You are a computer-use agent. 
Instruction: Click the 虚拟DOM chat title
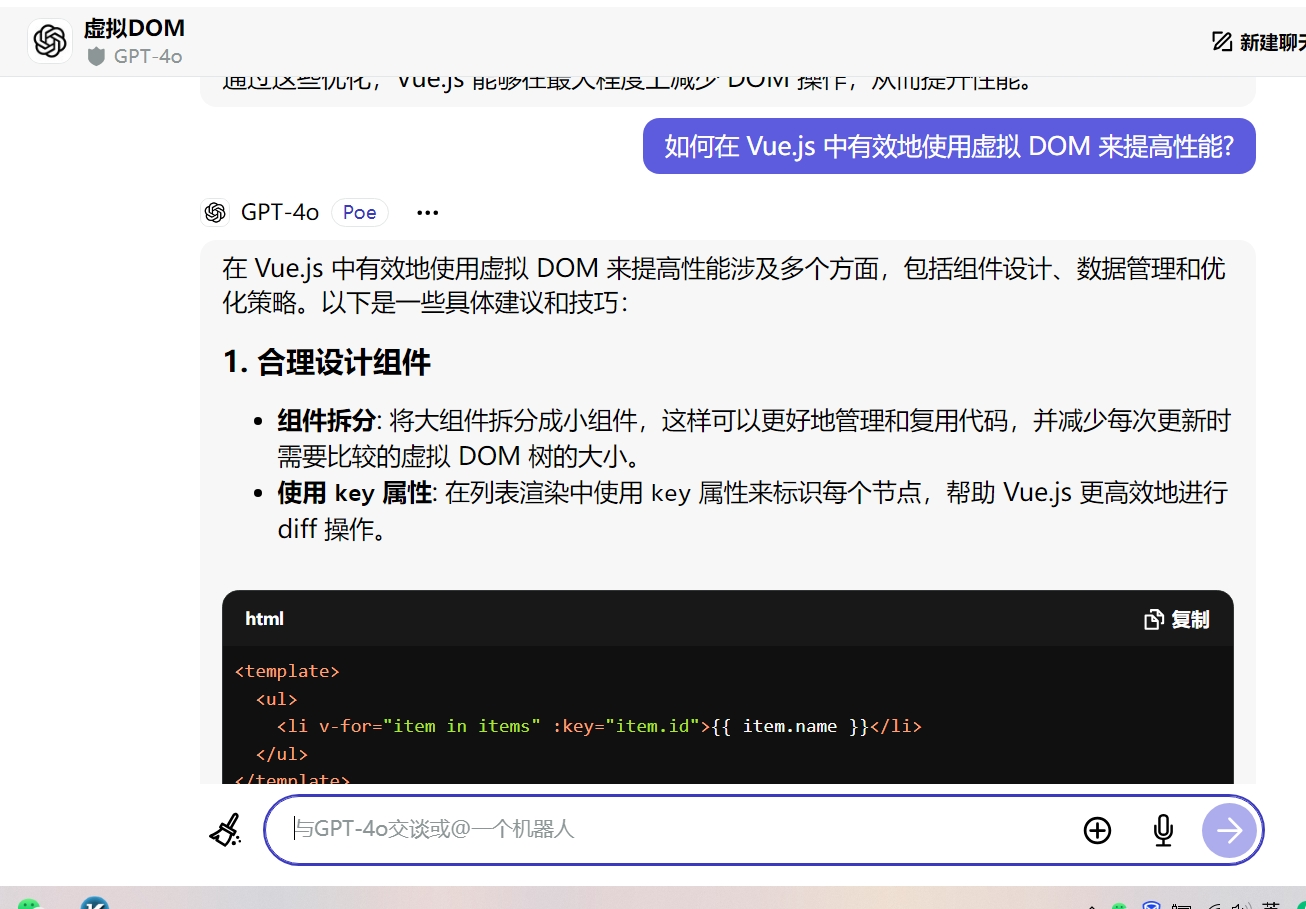[134, 29]
